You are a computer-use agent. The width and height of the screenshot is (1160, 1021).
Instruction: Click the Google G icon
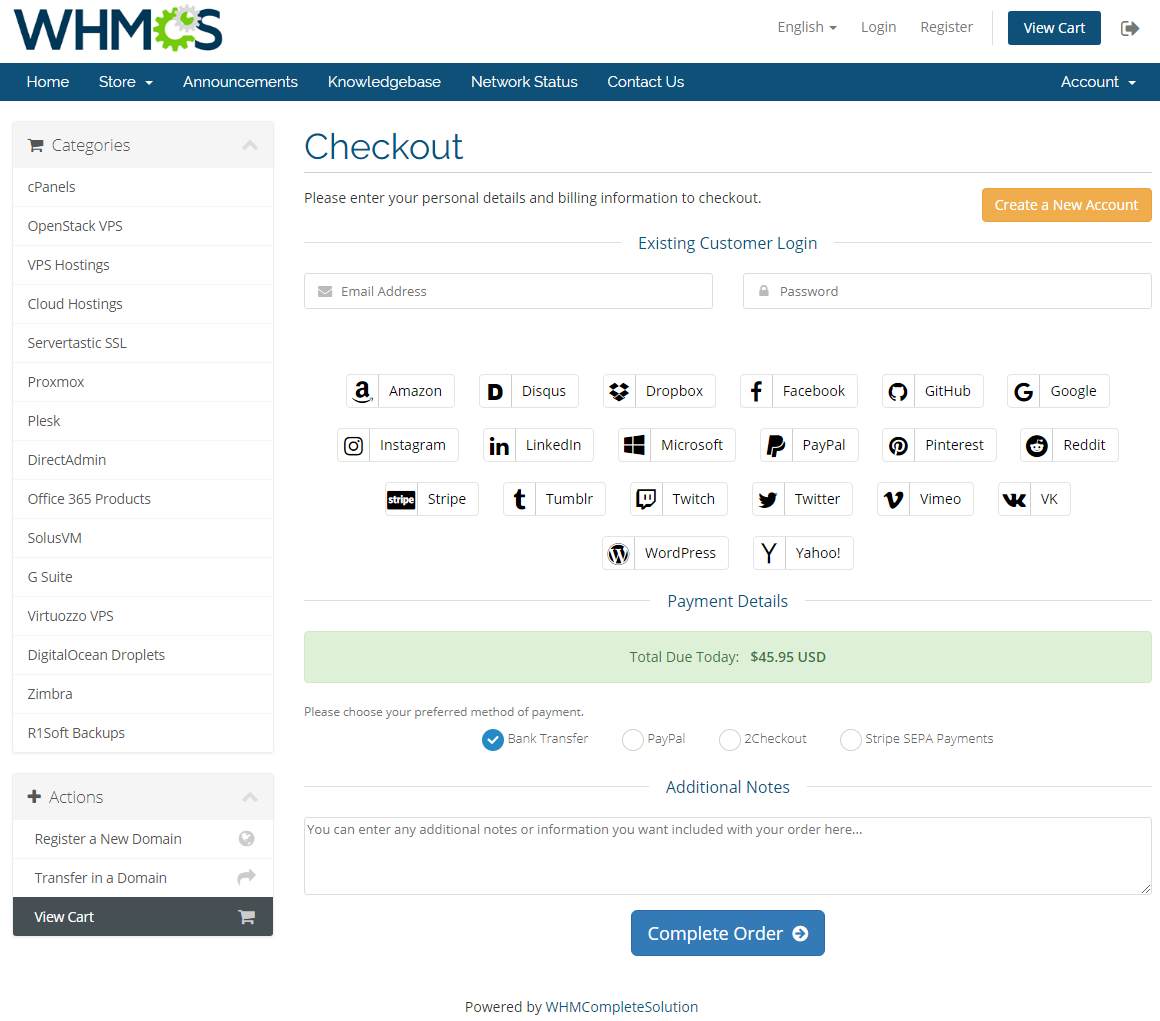(x=1024, y=391)
